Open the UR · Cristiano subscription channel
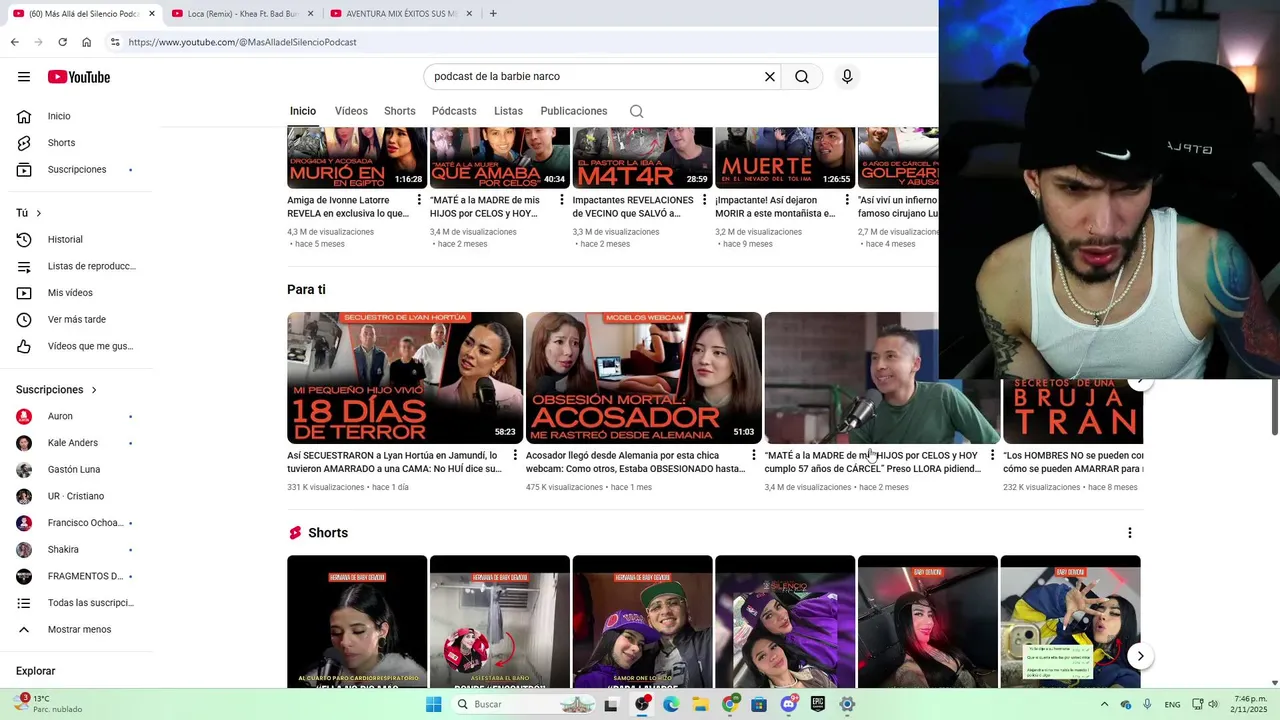The width and height of the screenshot is (1280, 720). point(76,496)
